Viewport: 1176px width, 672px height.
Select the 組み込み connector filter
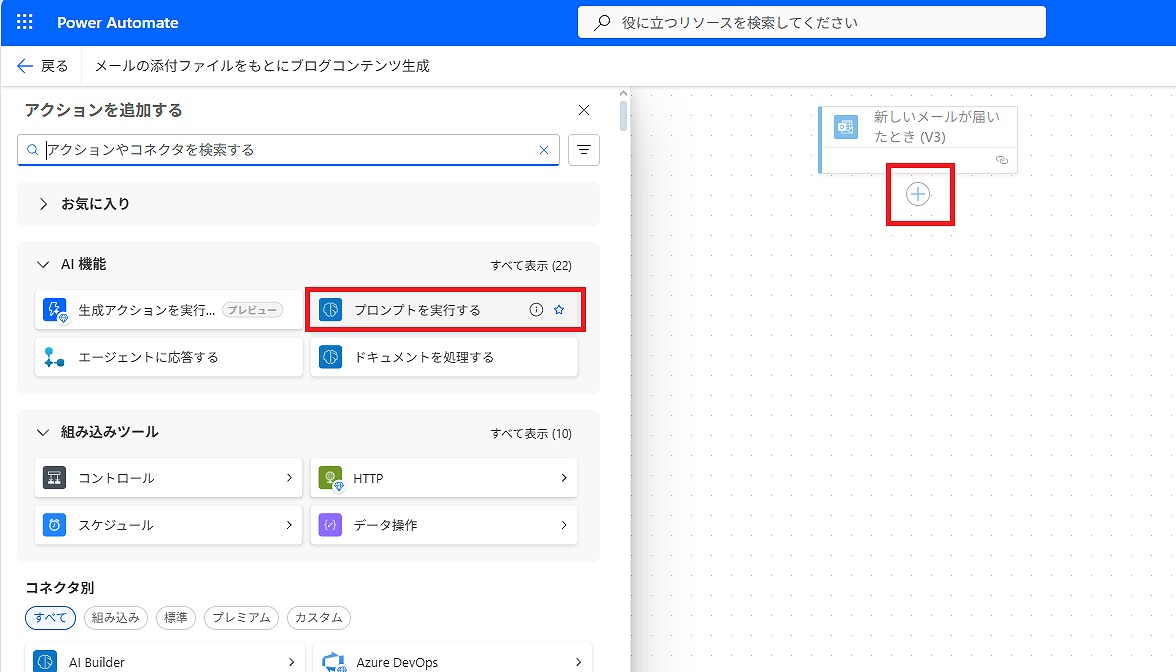[x=116, y=617]
